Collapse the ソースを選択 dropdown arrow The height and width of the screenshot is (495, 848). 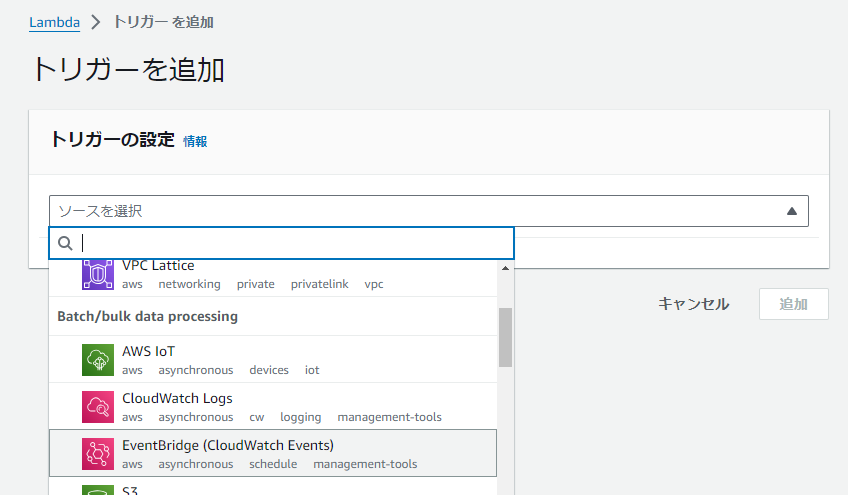(x=792, y=211)
